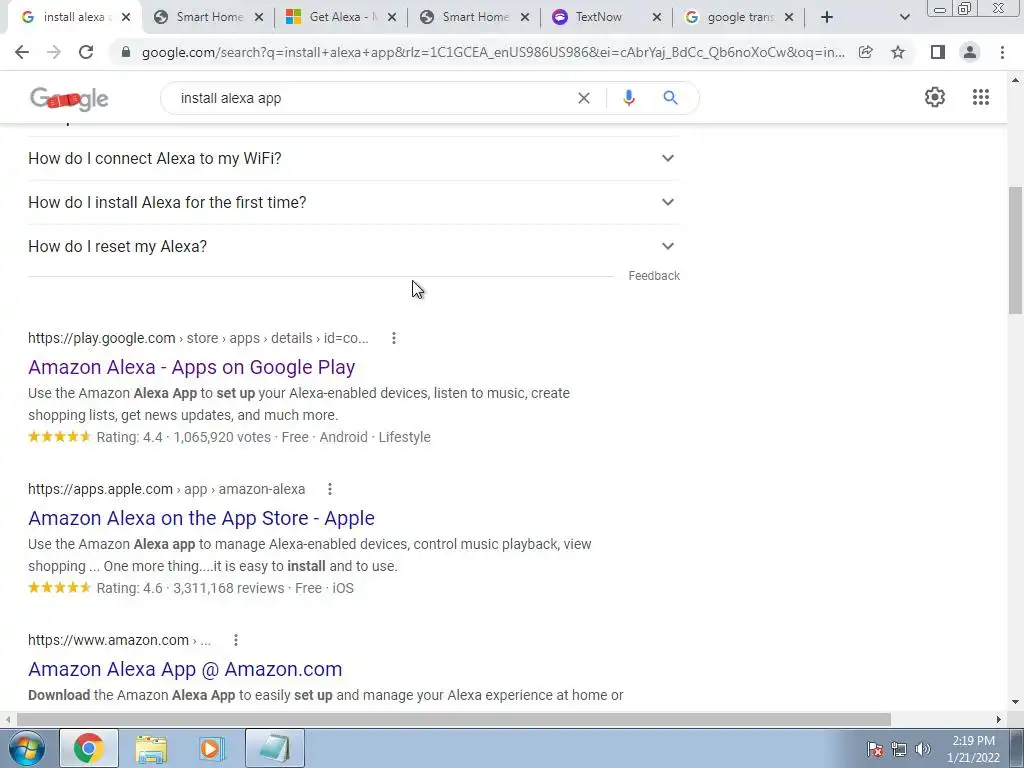
Task: Click the Feedback link
Action: [x=654, y=276]
